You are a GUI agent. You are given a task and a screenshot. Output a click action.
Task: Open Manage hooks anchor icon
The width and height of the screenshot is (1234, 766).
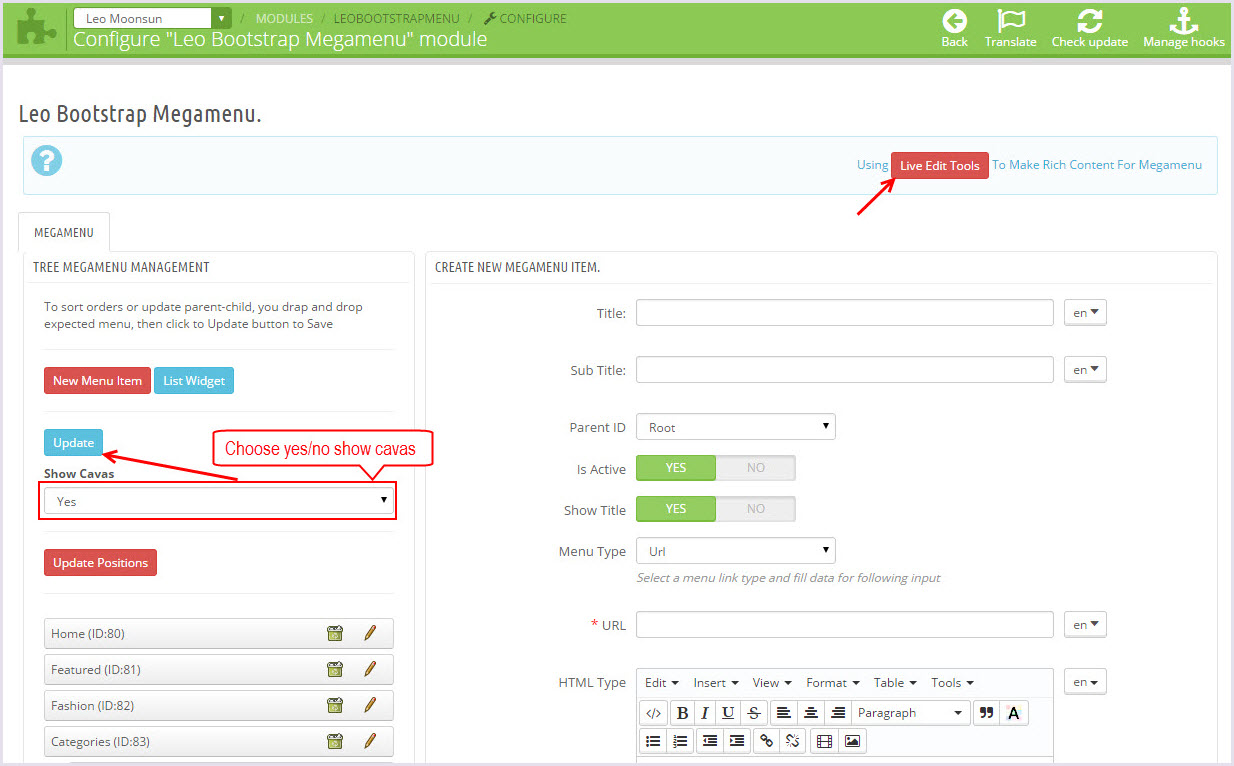pyautogui.click(x=1183, y=21)
